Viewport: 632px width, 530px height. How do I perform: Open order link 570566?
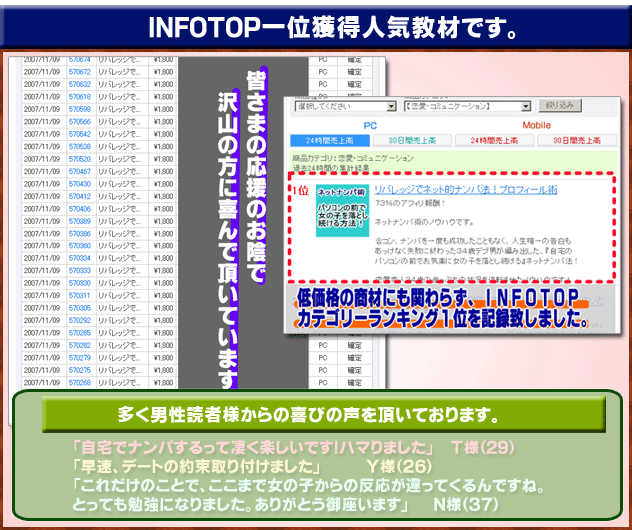pos(79,122)
